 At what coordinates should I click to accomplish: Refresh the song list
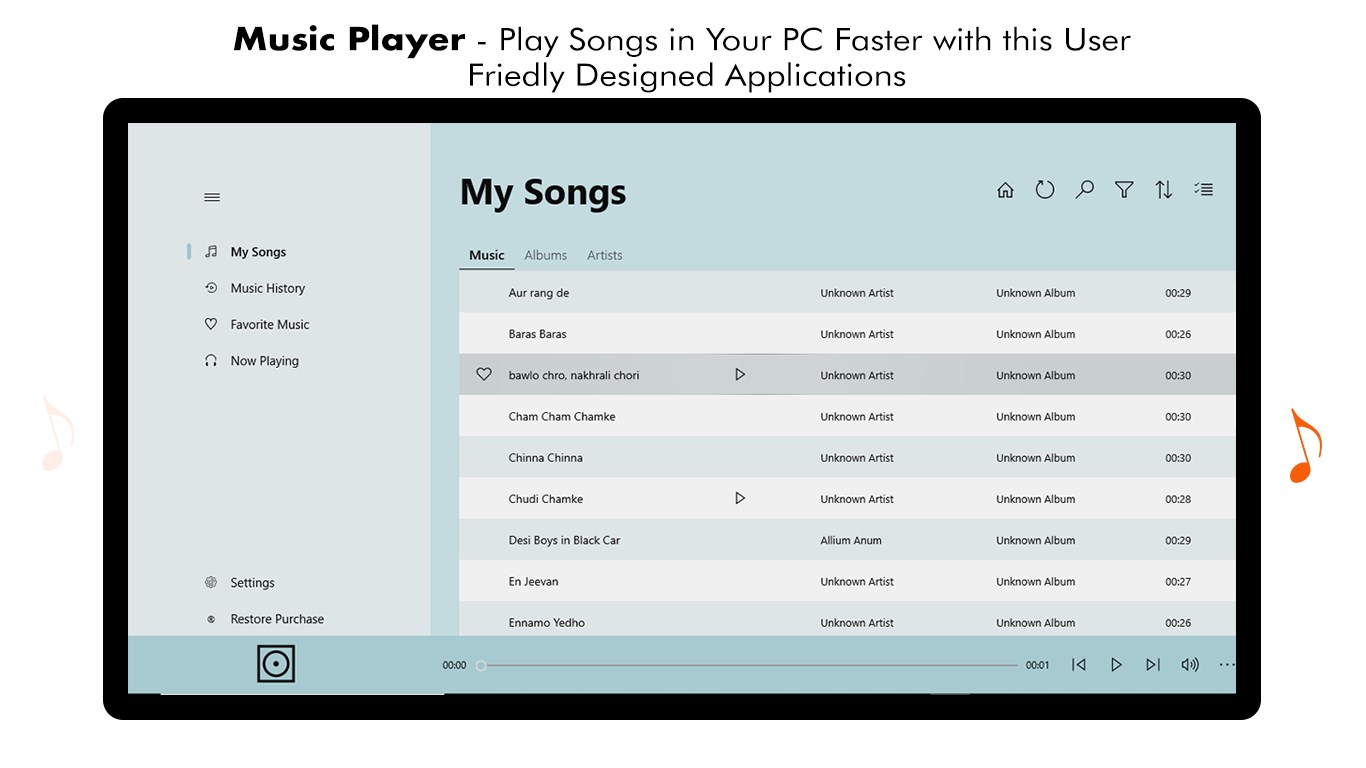pyautogui.click(x=1045, y=190)
